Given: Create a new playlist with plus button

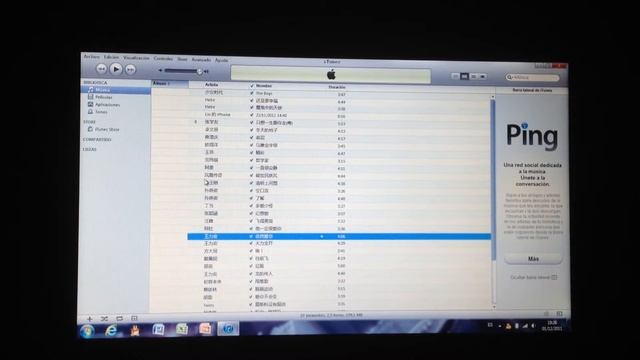Looking at the screenshot, I should pyautogui.click(x=89, y=318).
